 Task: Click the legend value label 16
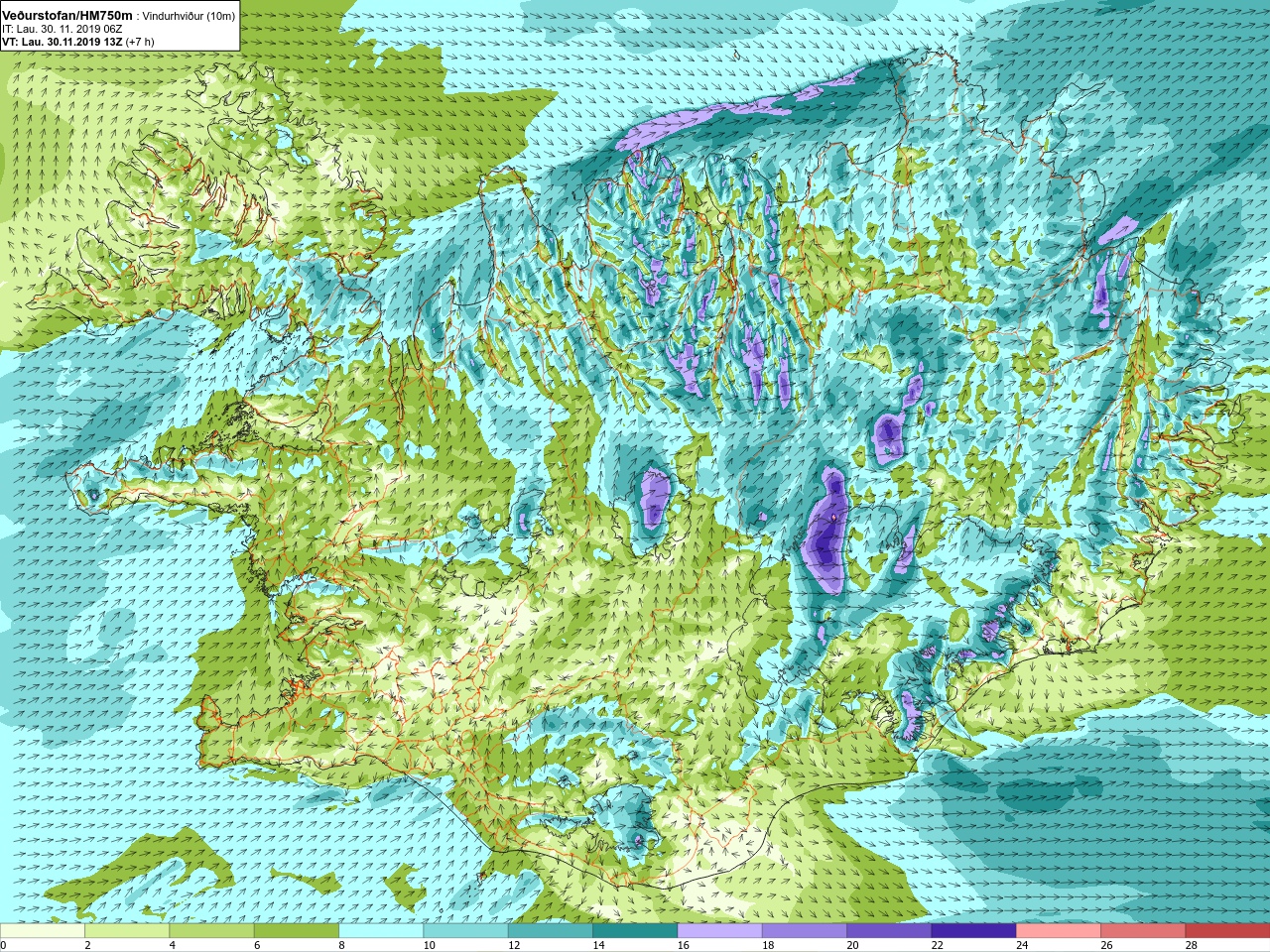(683, 945)
